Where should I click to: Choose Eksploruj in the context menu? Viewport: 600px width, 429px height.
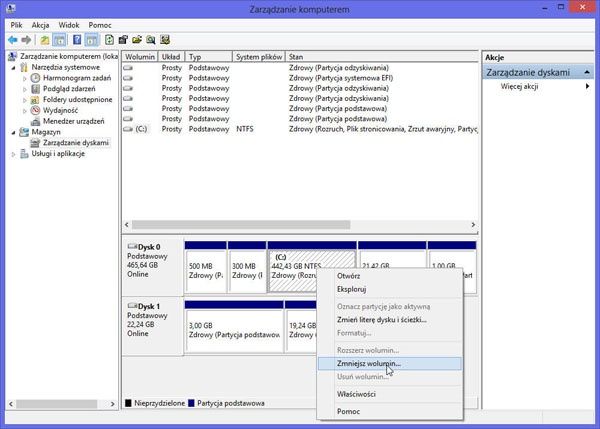(390, 289)
